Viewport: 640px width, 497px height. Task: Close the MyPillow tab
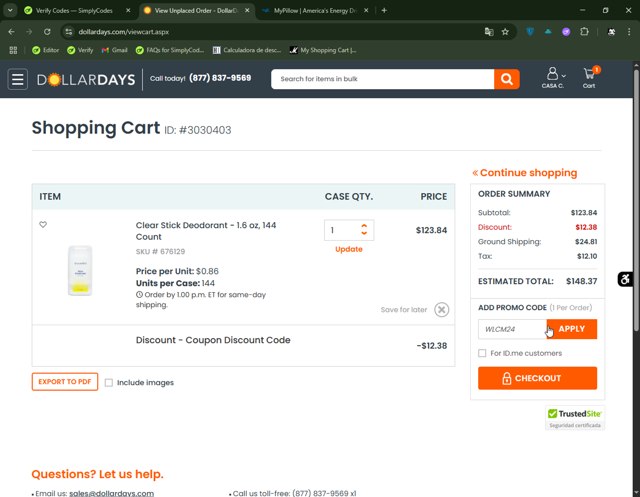tap(366, 11)
